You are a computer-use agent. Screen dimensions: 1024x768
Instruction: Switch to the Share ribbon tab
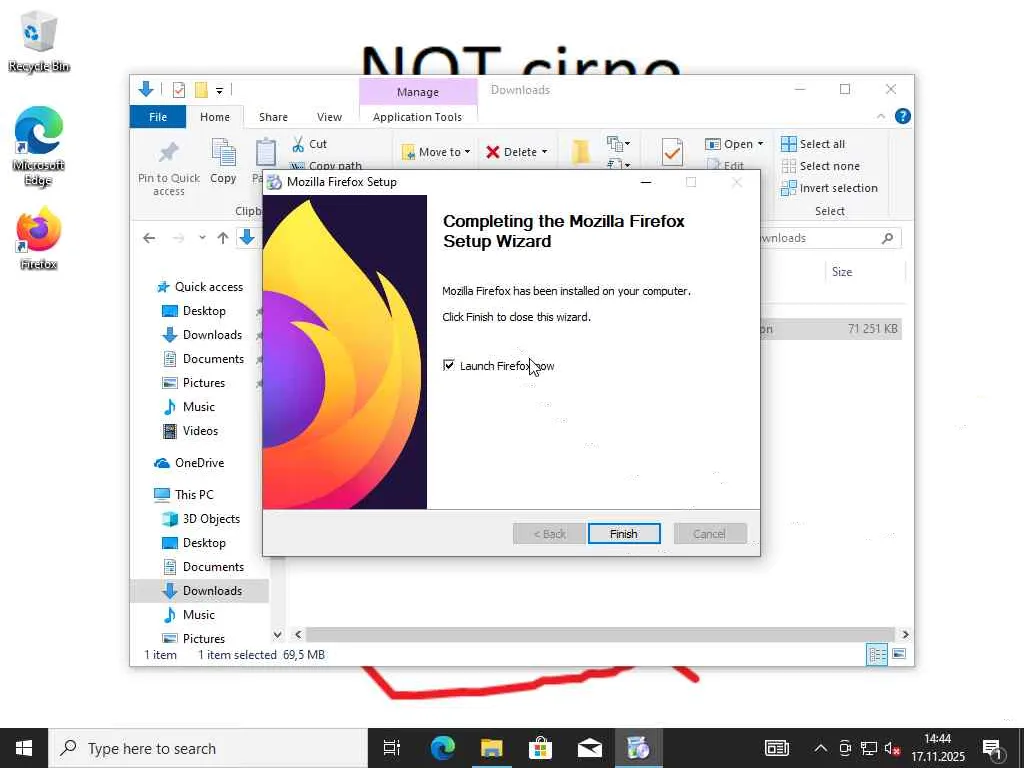[273, 117]
